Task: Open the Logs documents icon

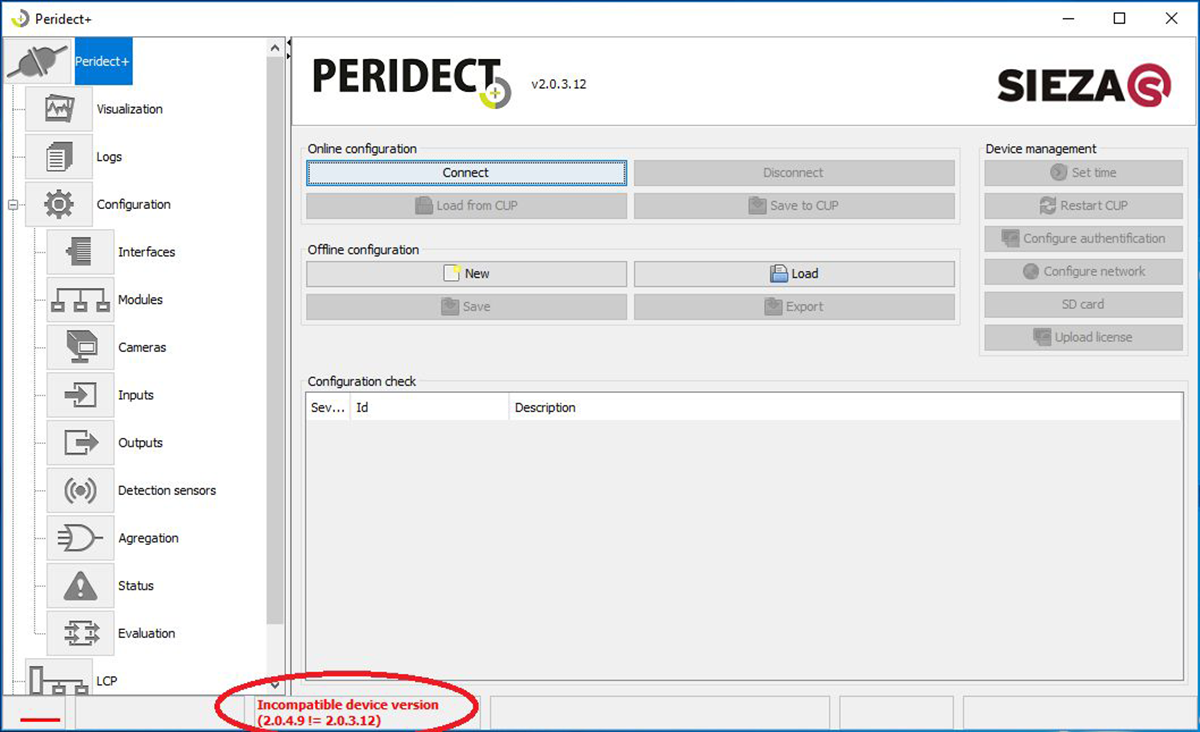Action: (59, 157)
